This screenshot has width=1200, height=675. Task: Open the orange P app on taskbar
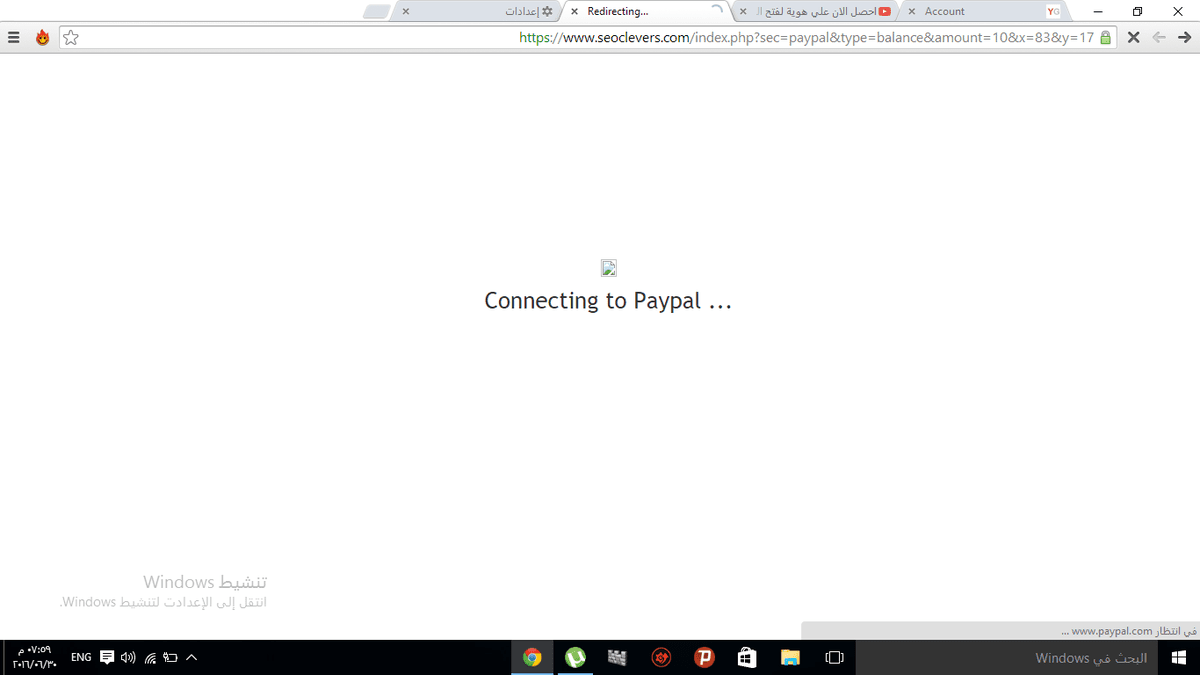tap(704, 658)
